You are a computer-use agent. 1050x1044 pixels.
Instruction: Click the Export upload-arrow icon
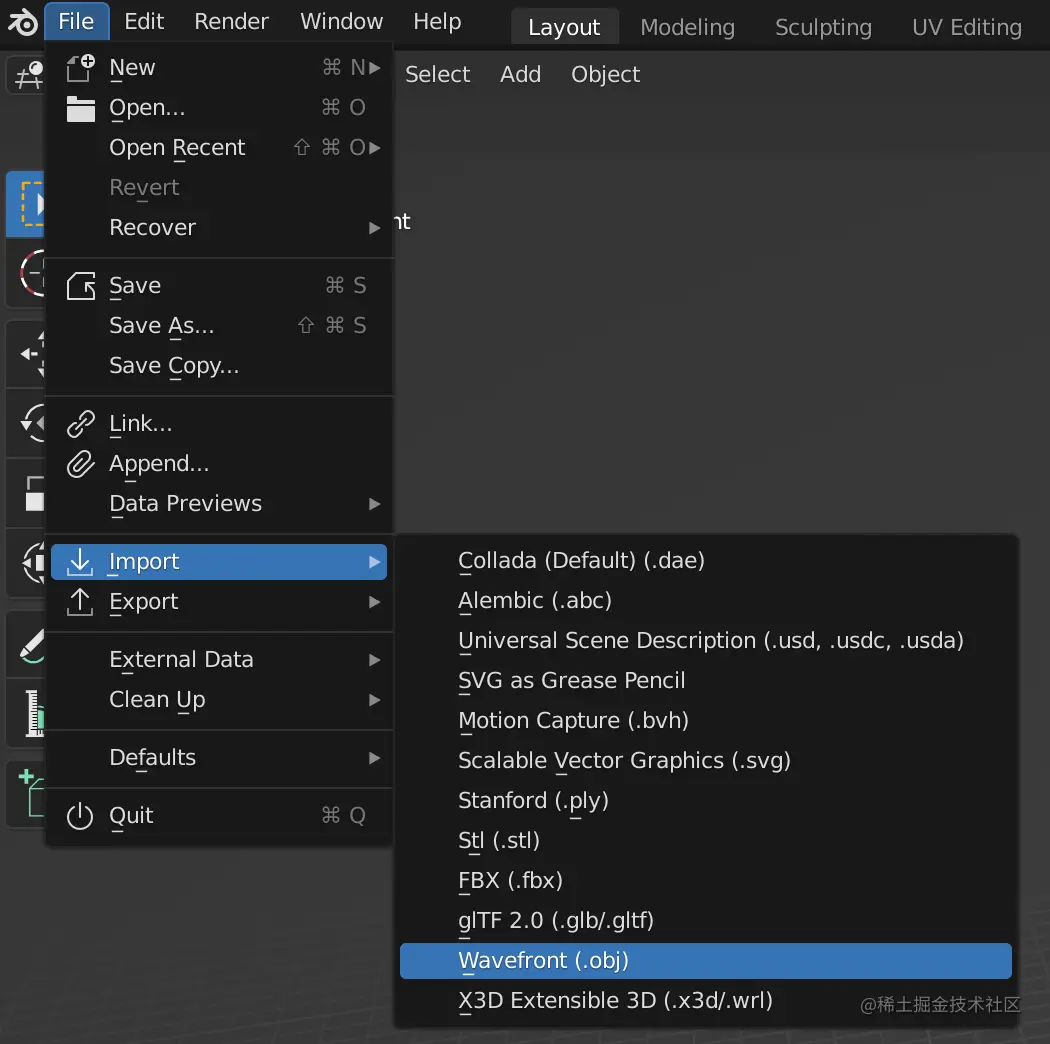[x=80, y=602]
